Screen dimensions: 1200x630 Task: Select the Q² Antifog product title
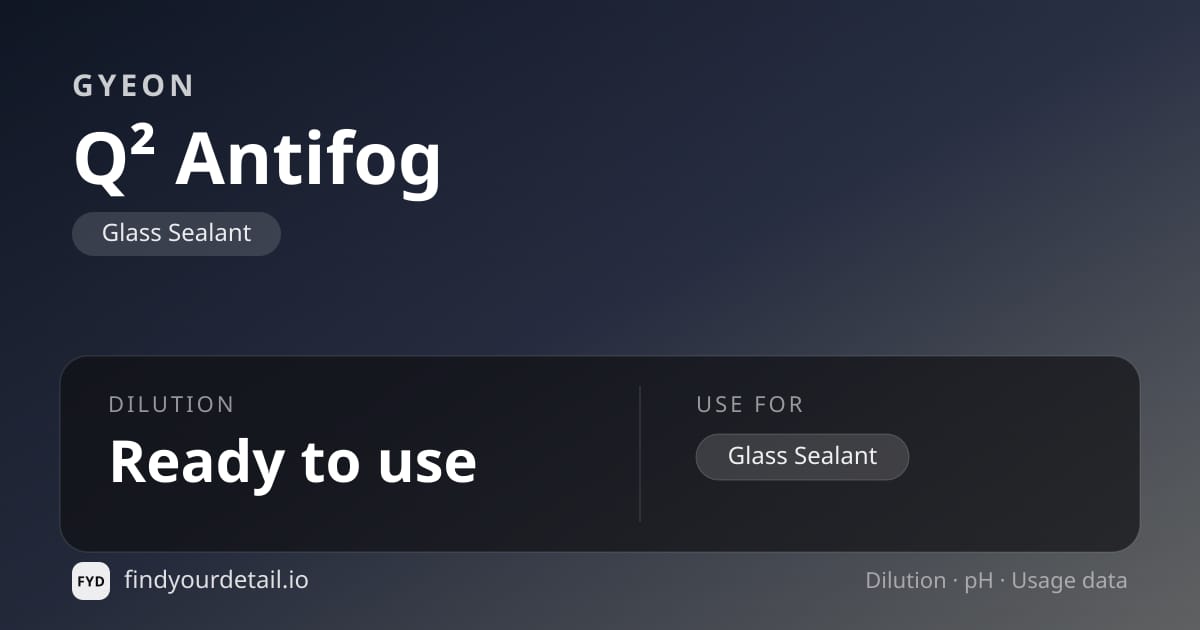click(x=257, y=159)
